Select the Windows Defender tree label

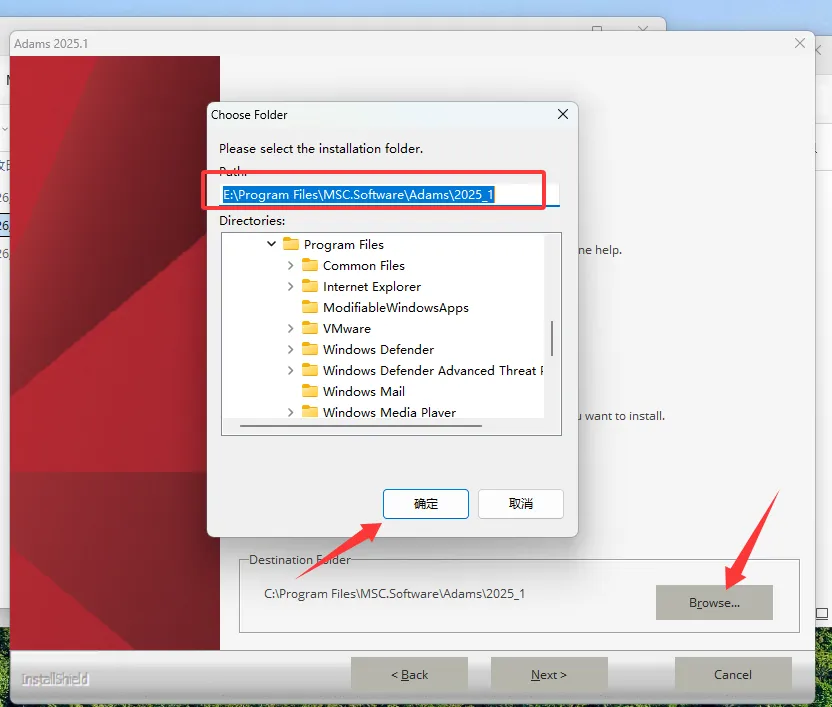(x=378, y=349)
